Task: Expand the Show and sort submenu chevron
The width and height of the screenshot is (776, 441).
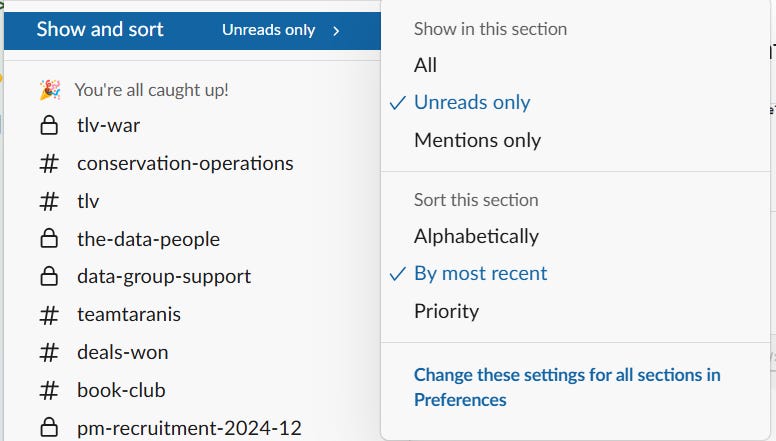Action: click(x=337, y=31)
